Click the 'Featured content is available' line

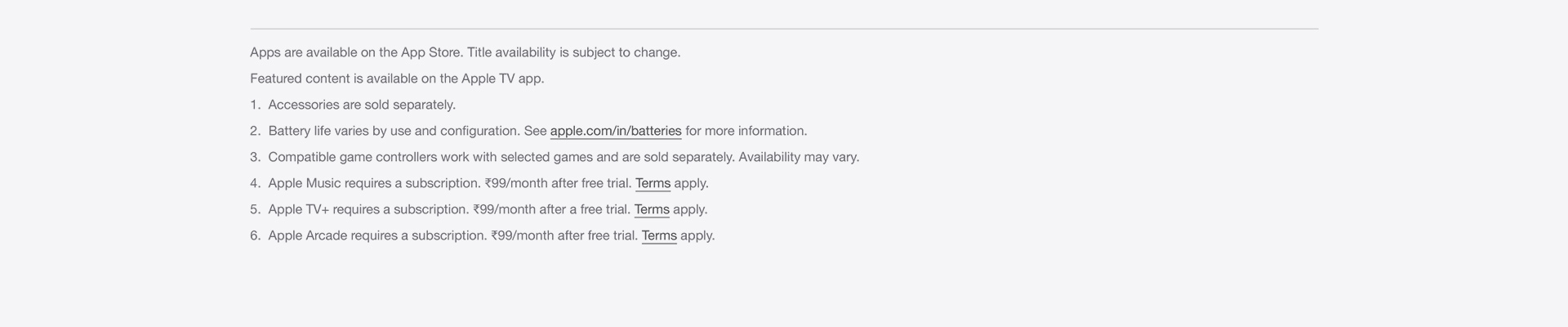[397, 78]
